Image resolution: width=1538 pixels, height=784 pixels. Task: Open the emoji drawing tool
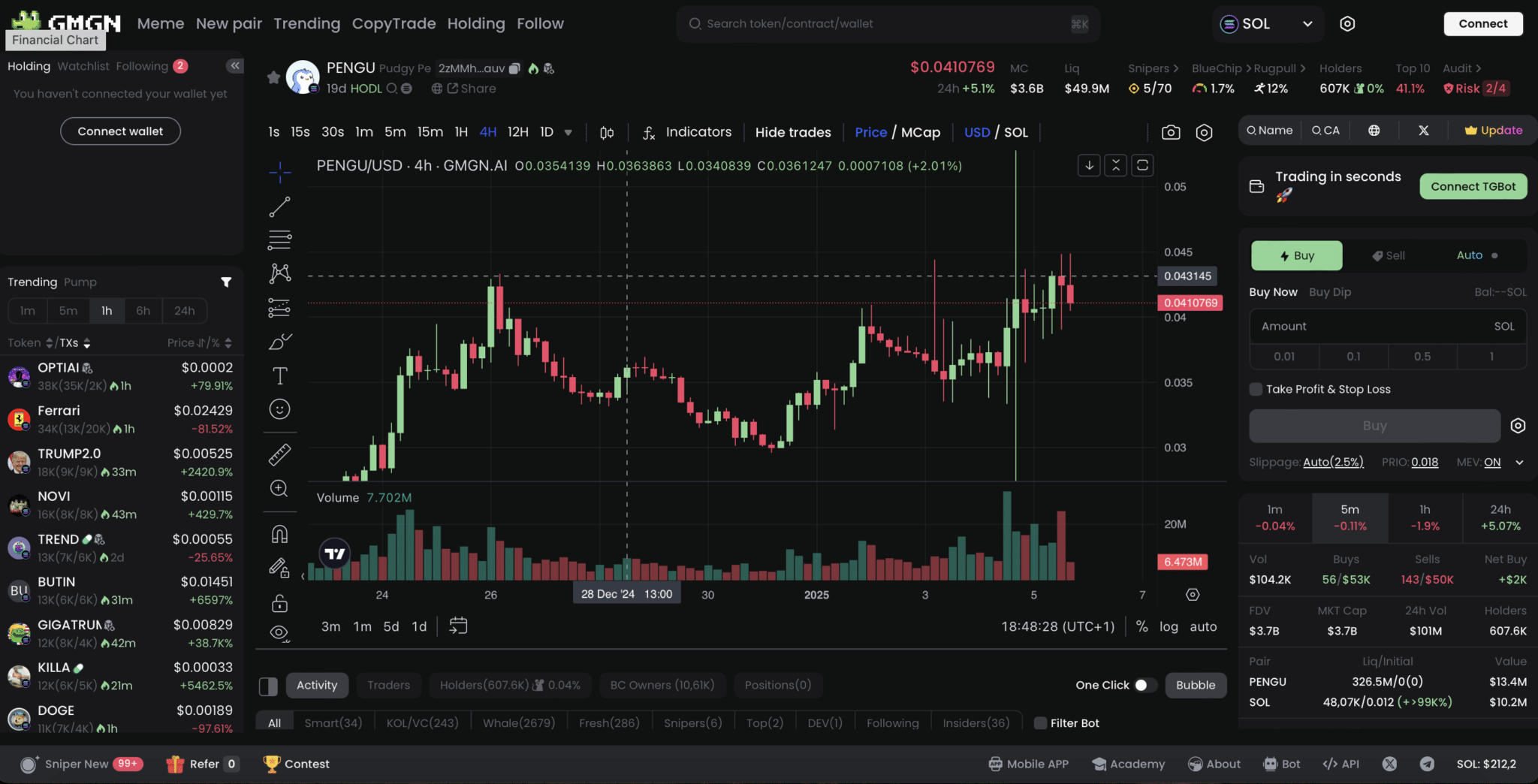click(x=279, y=409)
